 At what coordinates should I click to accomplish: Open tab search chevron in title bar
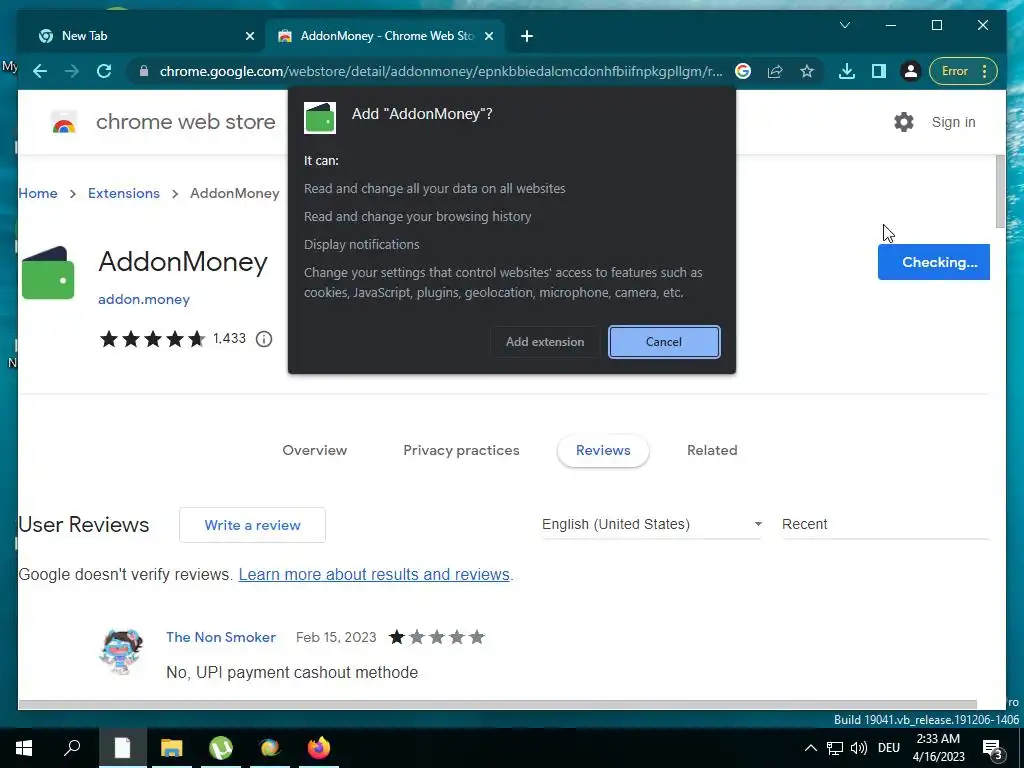coord(844,25)
